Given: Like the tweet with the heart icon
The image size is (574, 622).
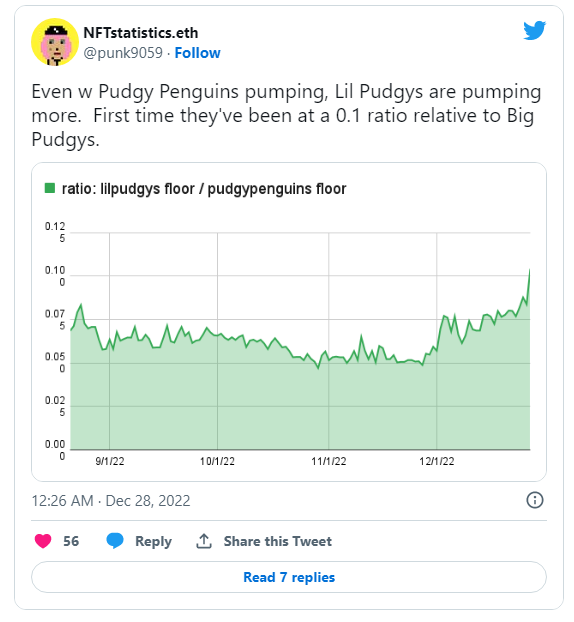Looking at the screenshot, I should [43, 541].
